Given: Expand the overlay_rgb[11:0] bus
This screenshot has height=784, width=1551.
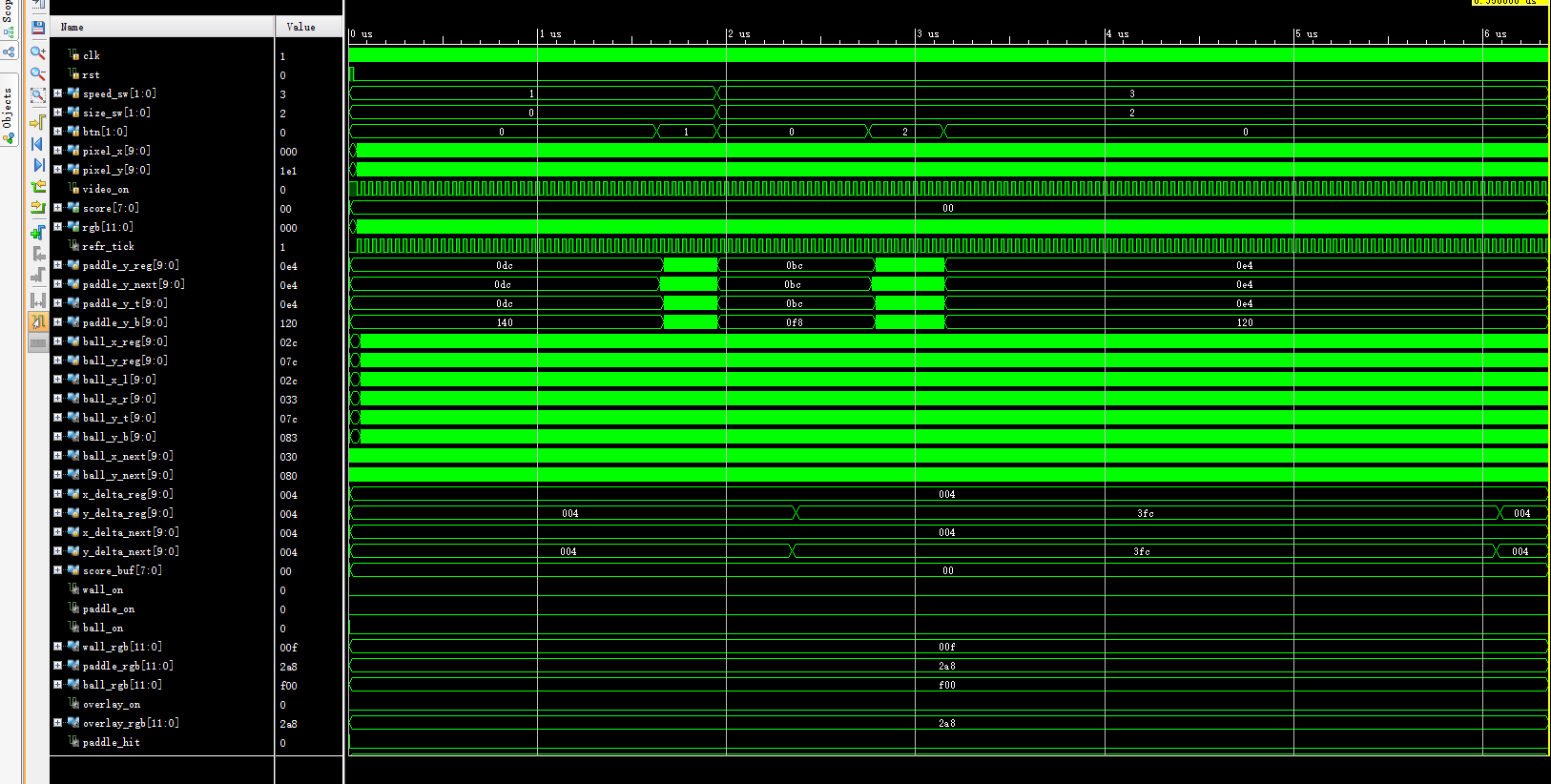Looking at the screenshot, I should pos(57,723).
